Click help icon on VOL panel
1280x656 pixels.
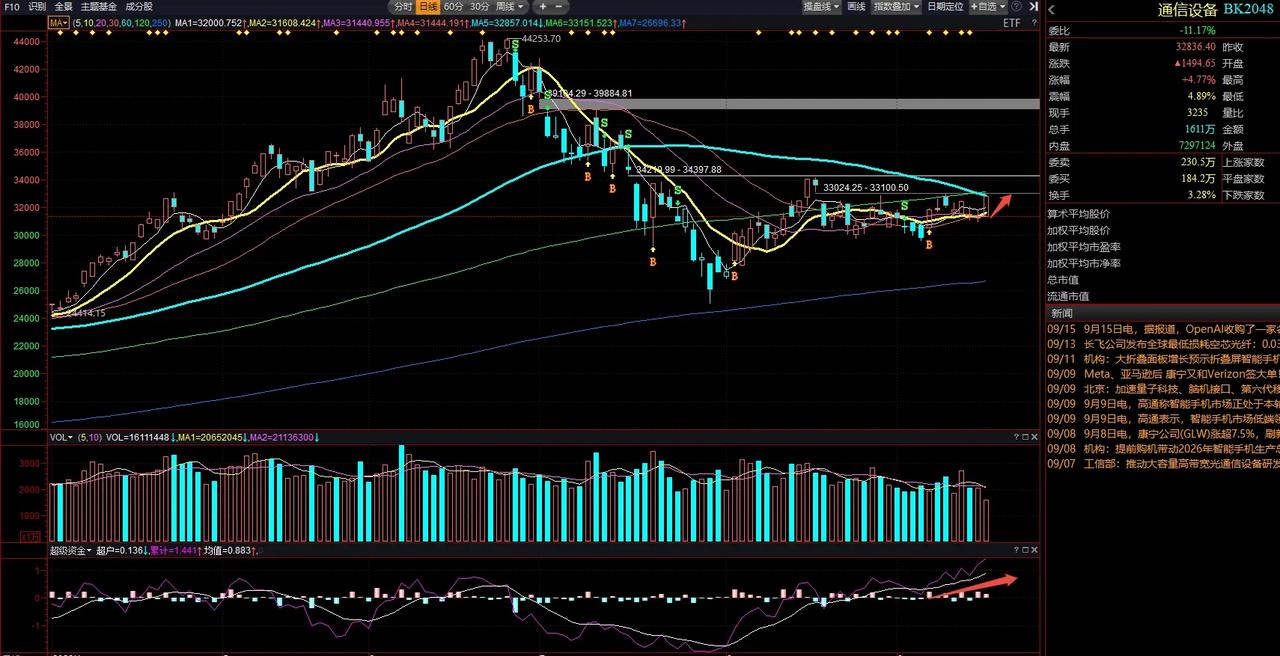1015,437
